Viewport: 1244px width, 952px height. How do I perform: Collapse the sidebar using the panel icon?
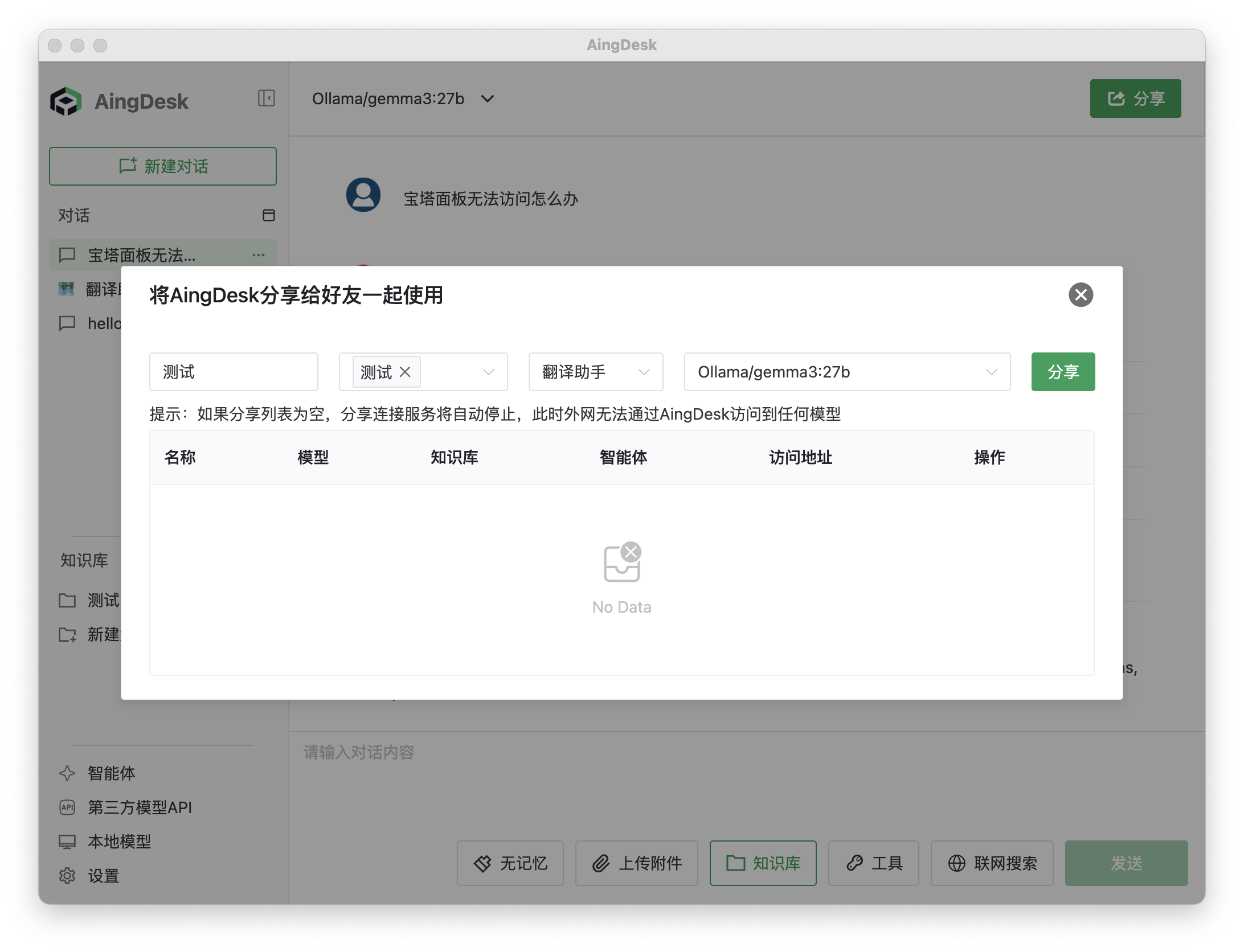click(265, 99)
